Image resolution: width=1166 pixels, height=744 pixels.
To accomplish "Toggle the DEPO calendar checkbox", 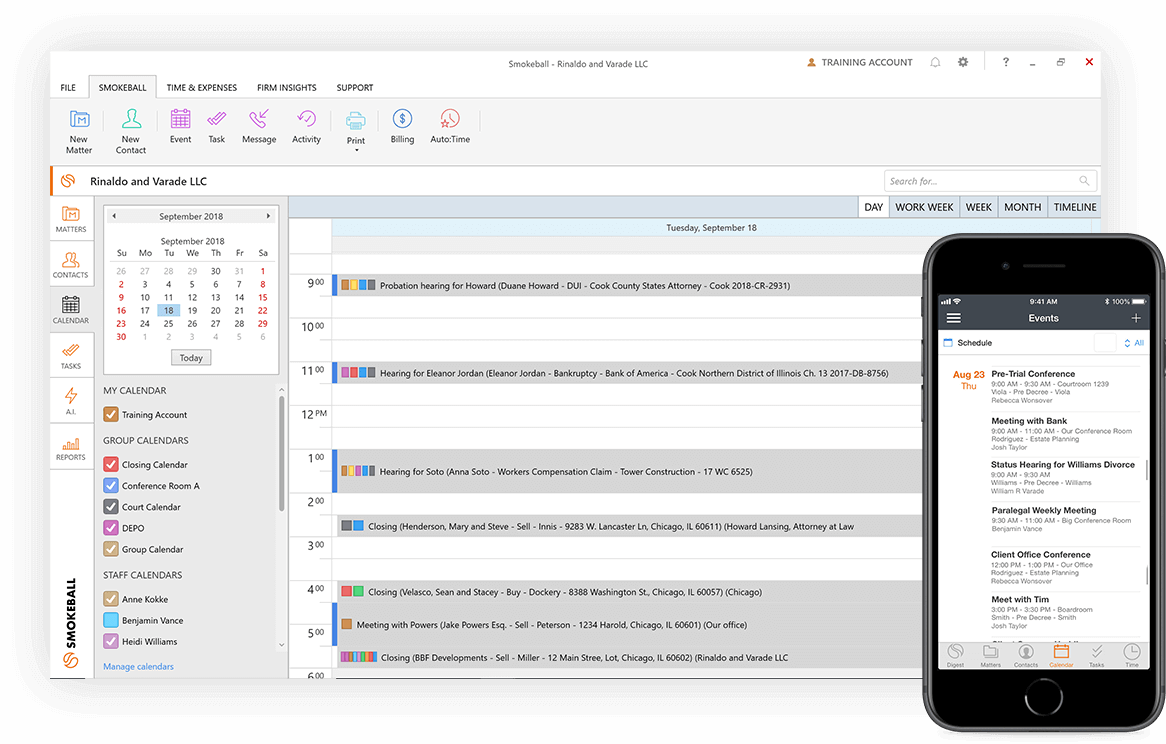I will coord(111,528).
